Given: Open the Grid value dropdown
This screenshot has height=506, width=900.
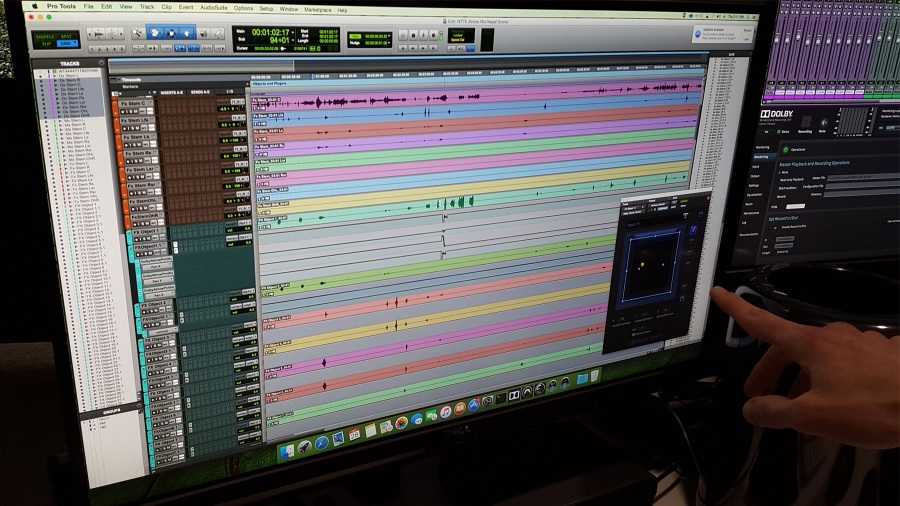Looking at the screenshot, I should 390,36.
